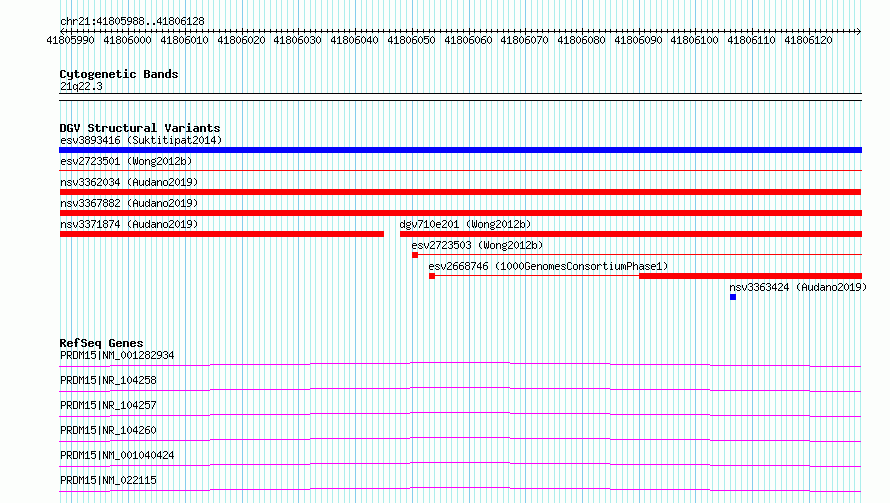
Task: Click the thick red esv2668746 segment
Action: point(750,276)
